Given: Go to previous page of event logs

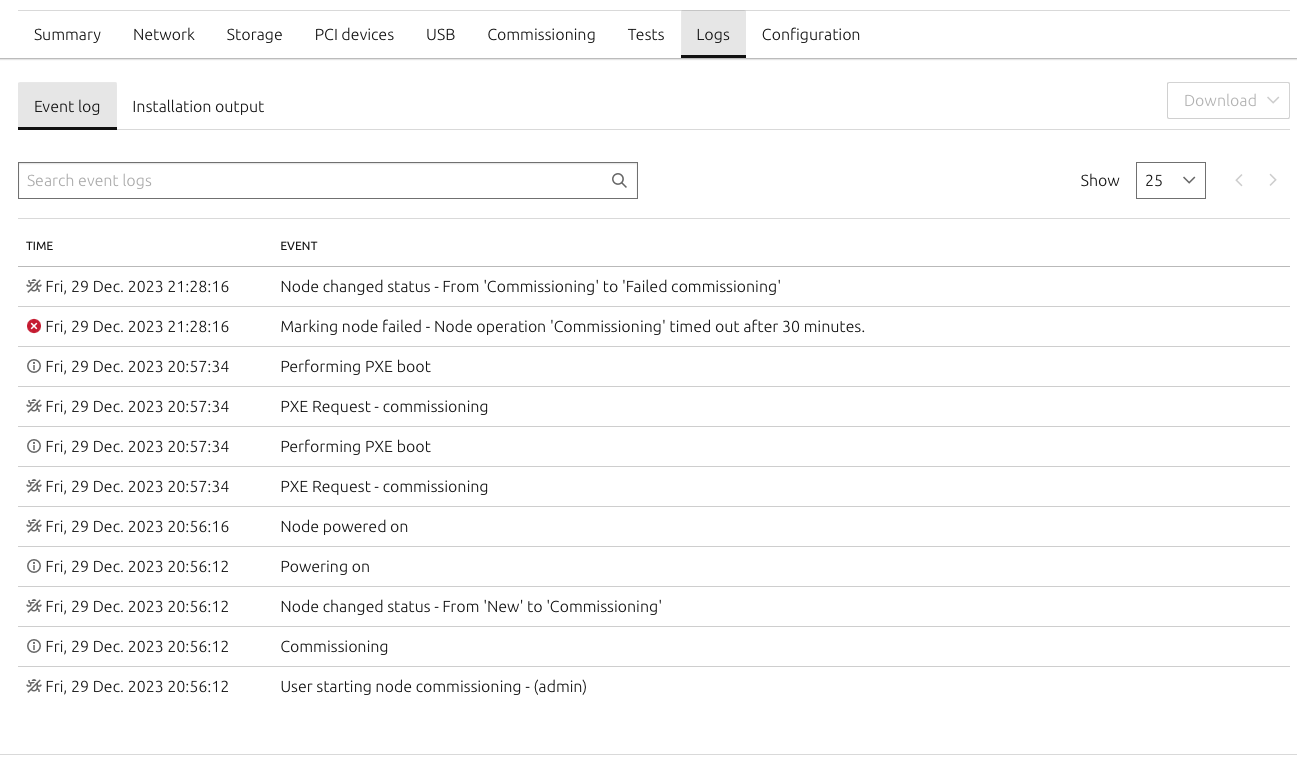Looking at the screenshot, I should click(x=1239, y=180).
